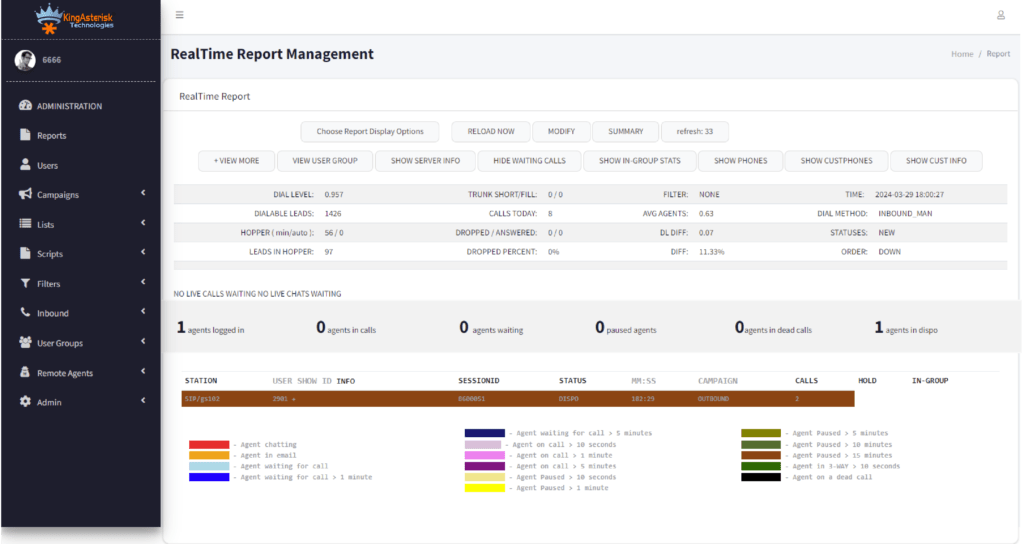Click the Inbound phone icon
This screenshot has height=544, width=1024.
pos(26,313)
